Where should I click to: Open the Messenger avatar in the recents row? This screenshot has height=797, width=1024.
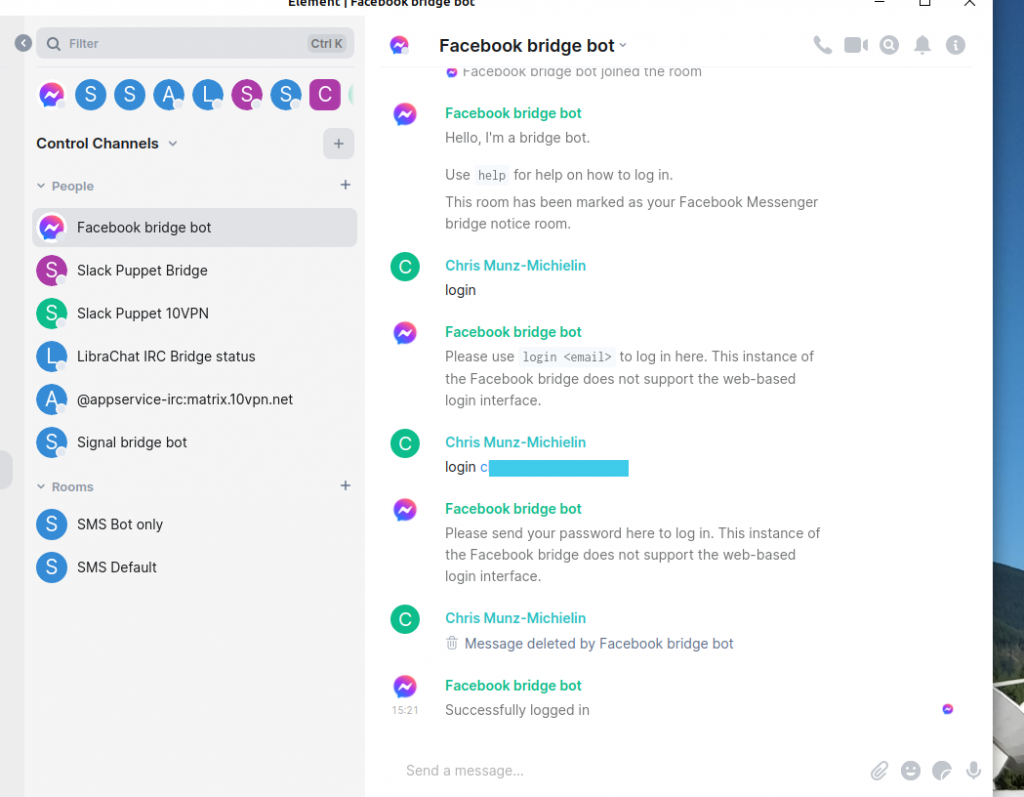pos(52,95)
